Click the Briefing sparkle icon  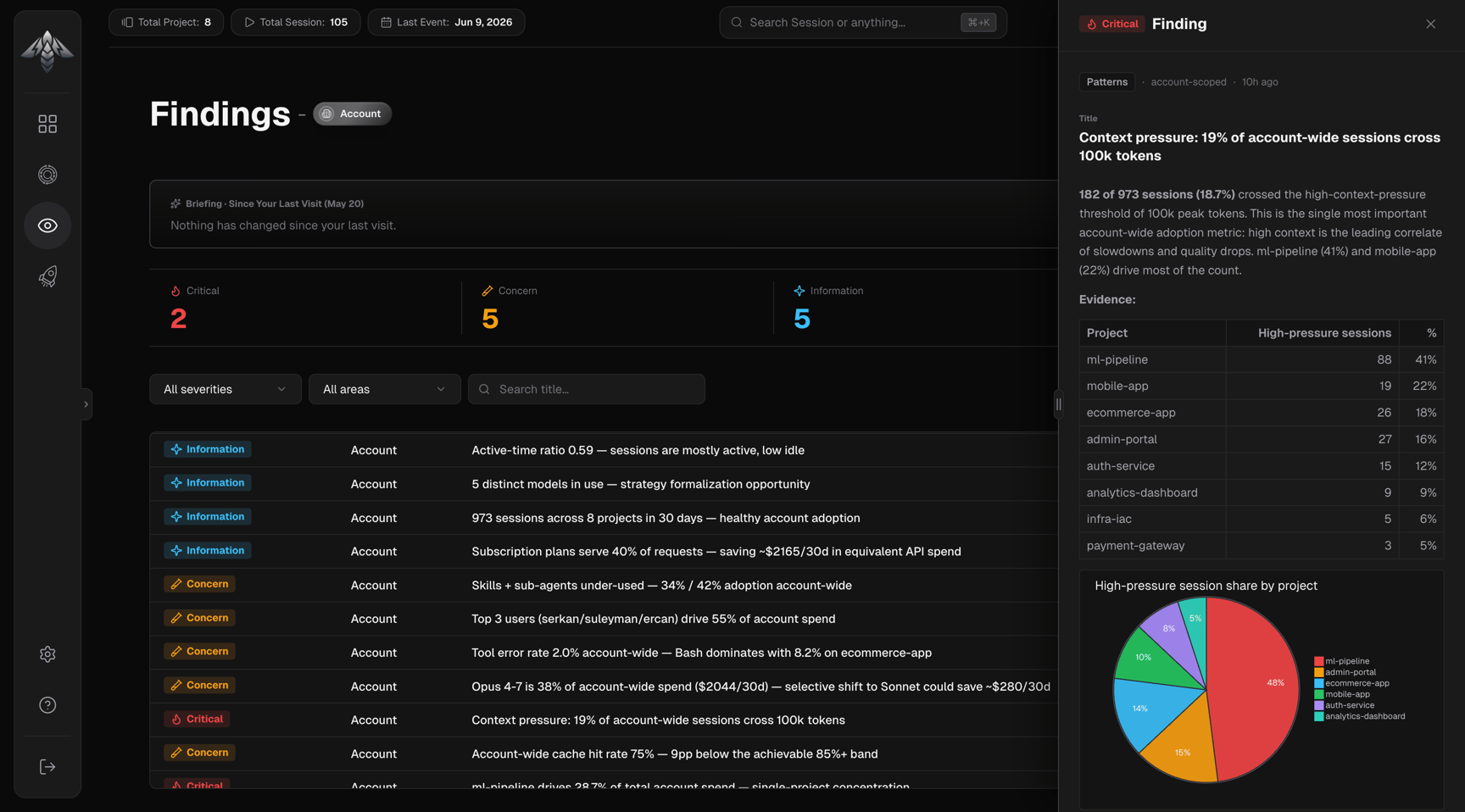[175, 203]
